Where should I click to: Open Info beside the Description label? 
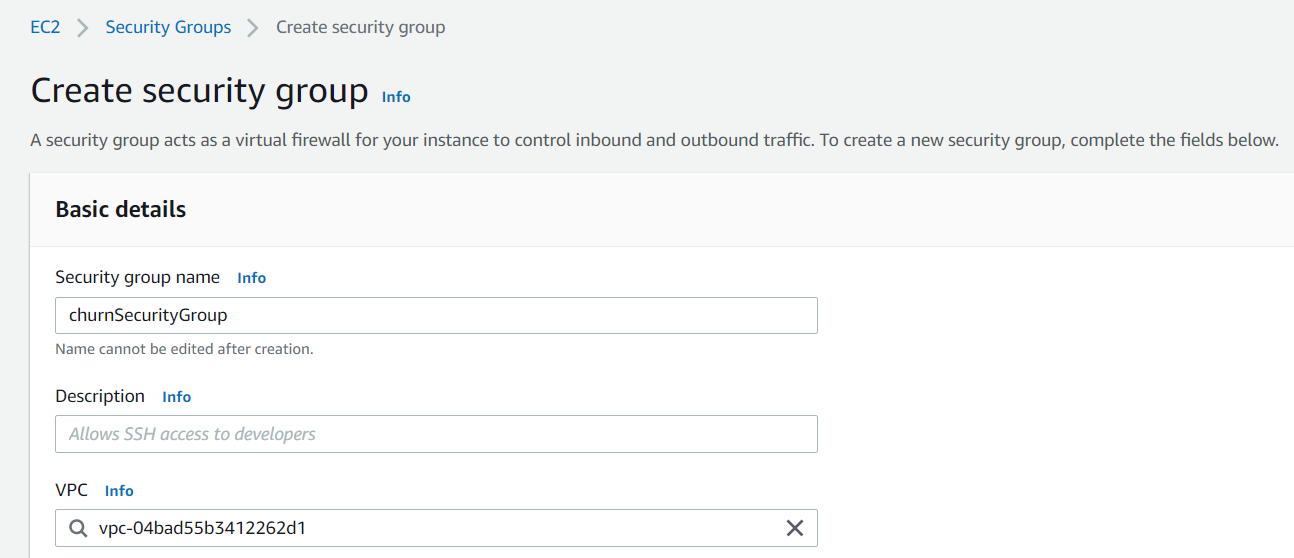pyautogui.click(x=176, y=397)
